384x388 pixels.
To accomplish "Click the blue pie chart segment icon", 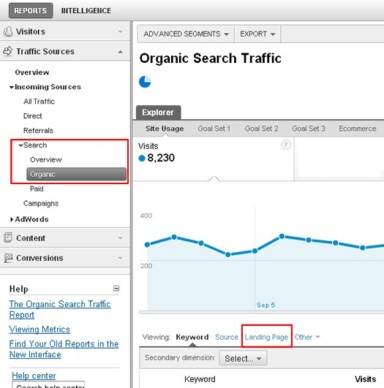I will [145, 82].
